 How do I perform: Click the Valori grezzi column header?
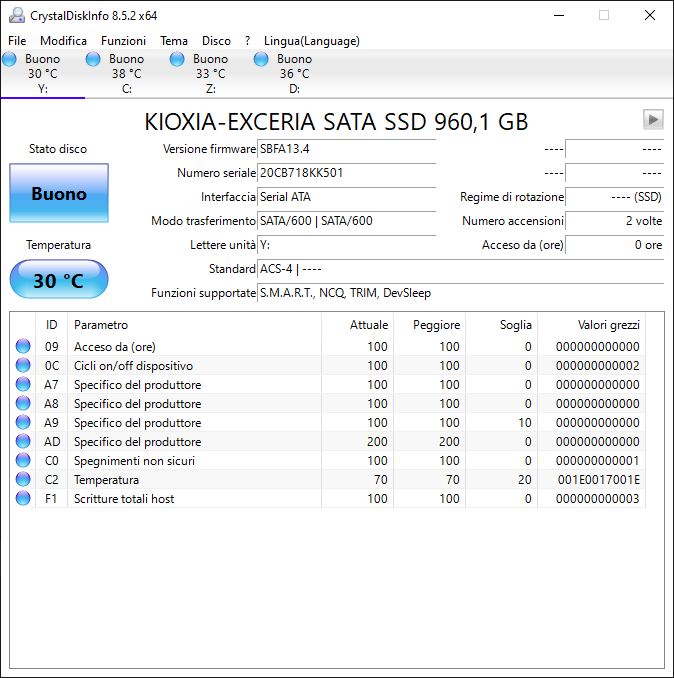click(592, 325)
